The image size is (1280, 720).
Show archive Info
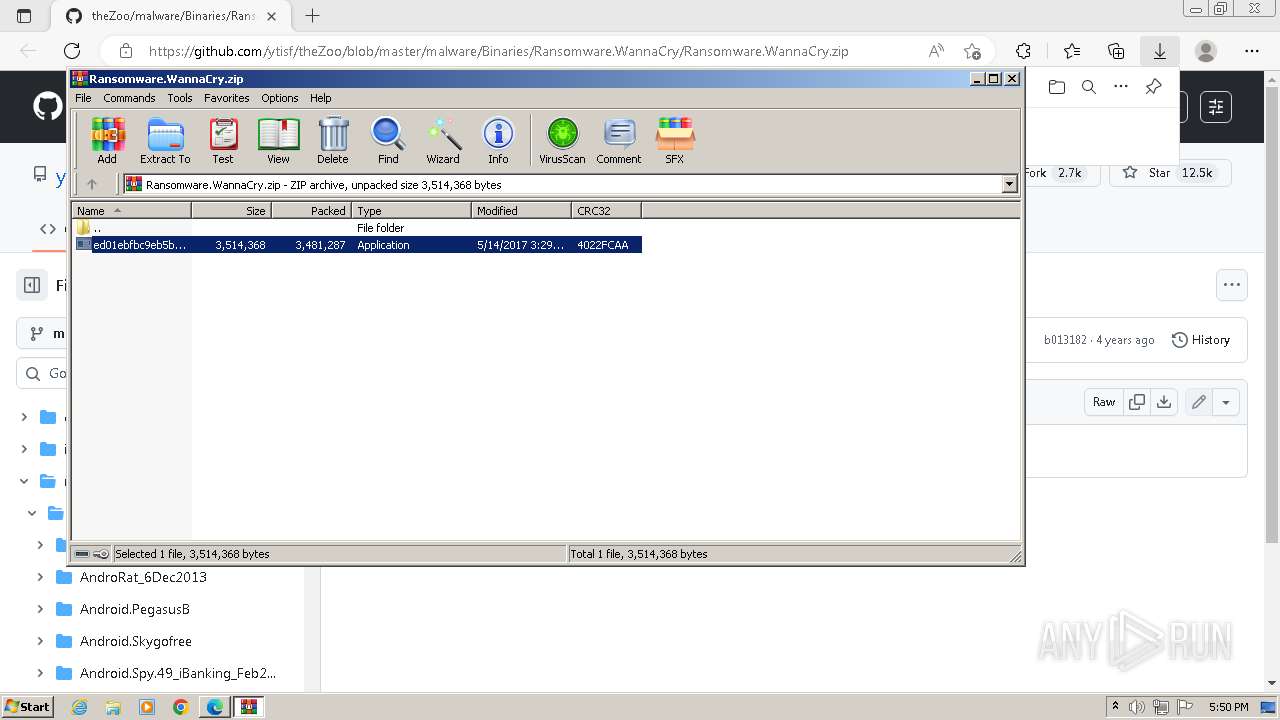498,141
